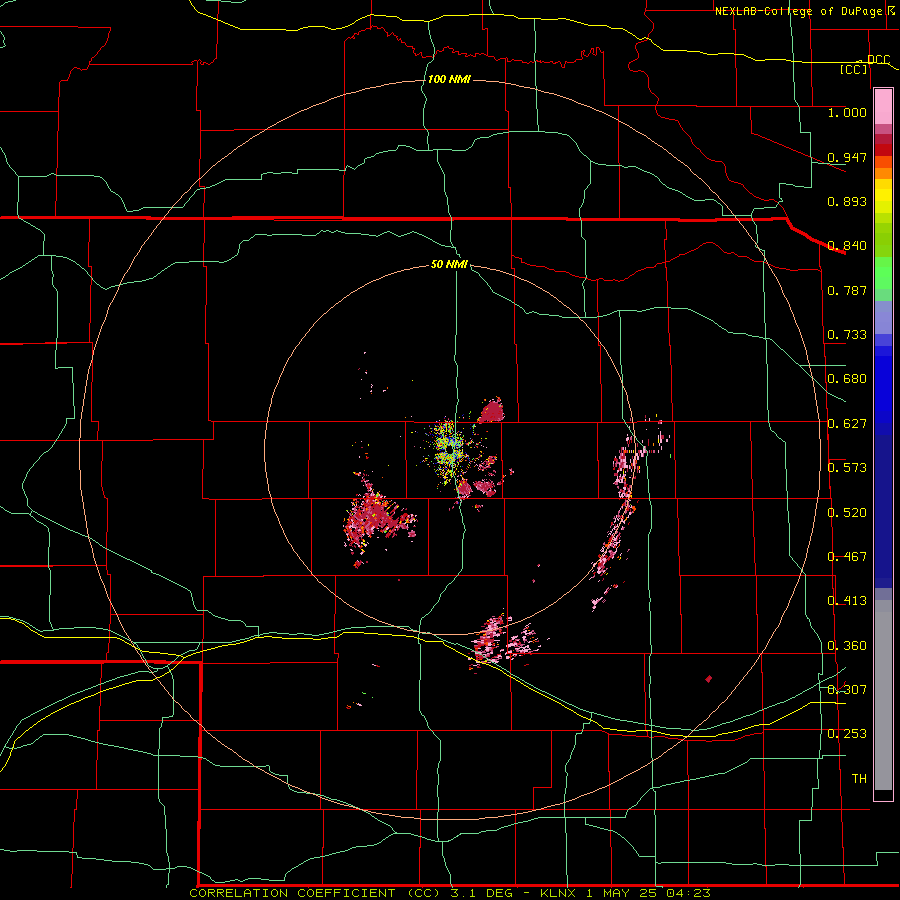Click the 0.573 color scale value
This screenshot has height=900, width=900.
point(847,468)
